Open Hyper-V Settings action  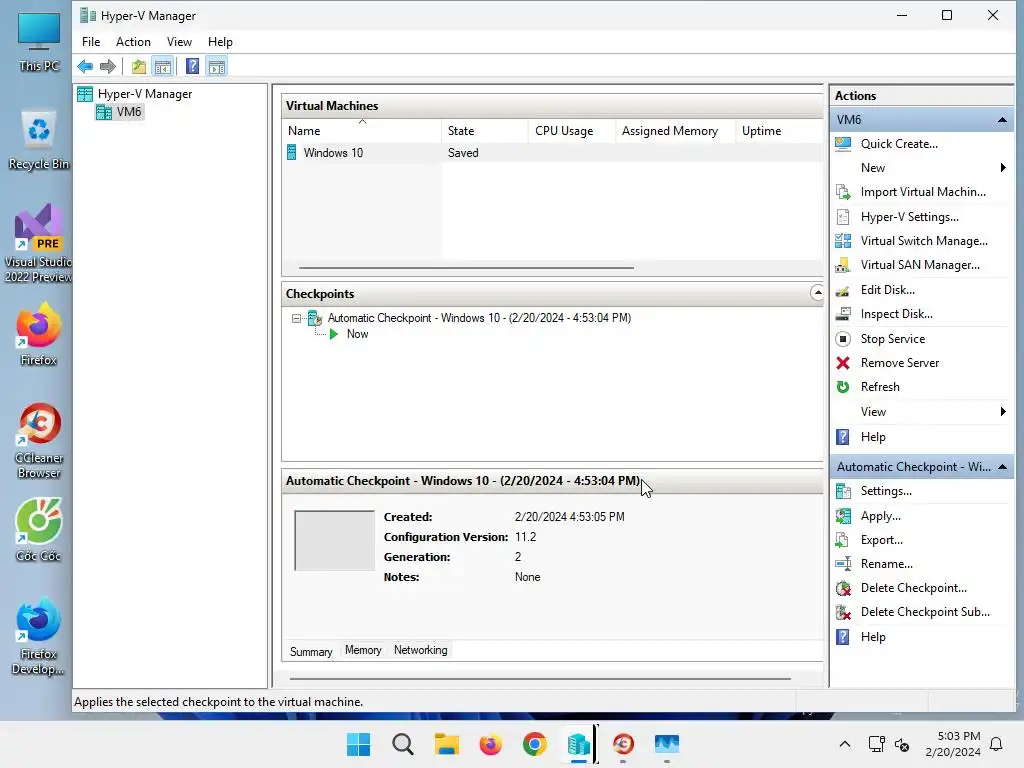[x=909, y=217]
